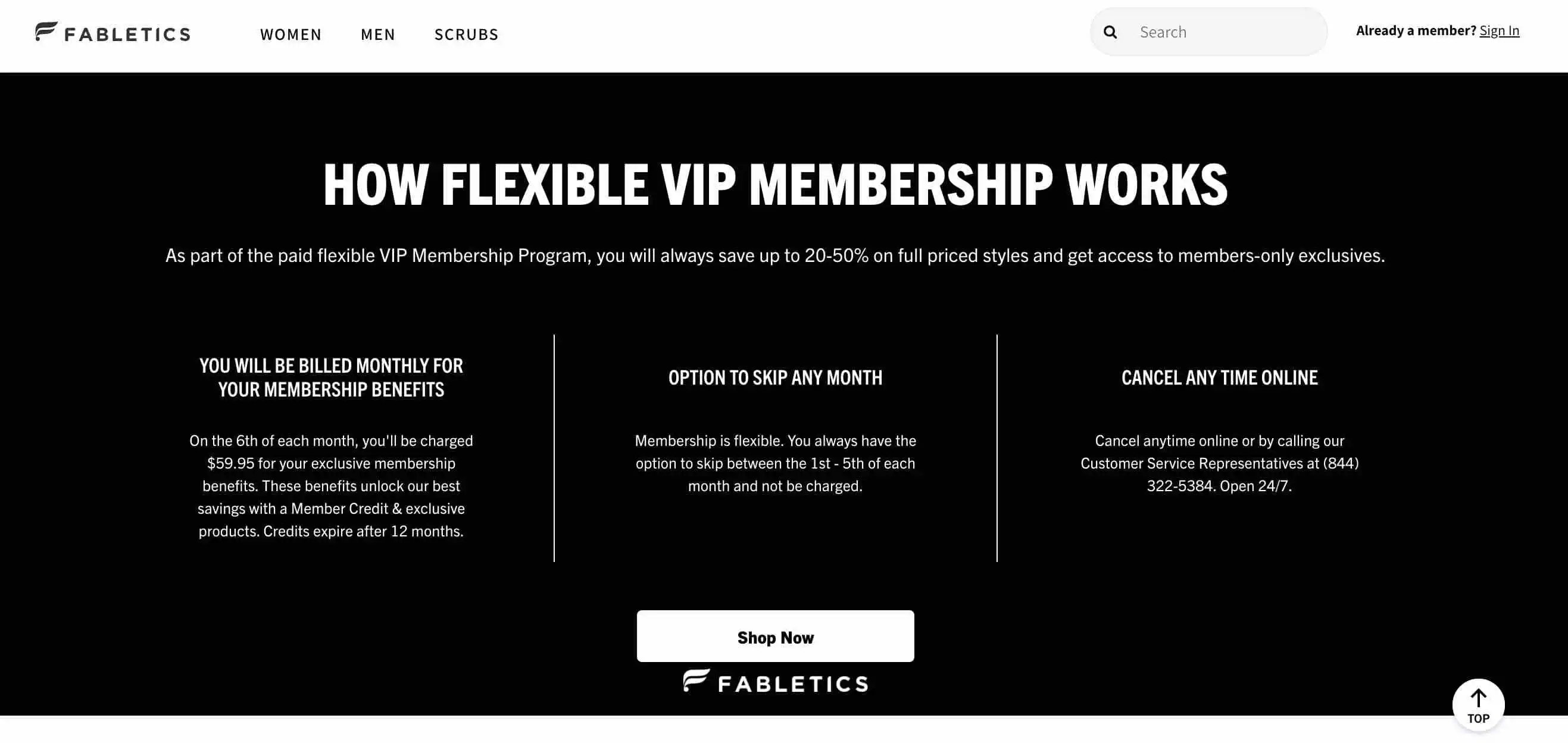Click the paragraph about saving 20-50%

[775, 255]
